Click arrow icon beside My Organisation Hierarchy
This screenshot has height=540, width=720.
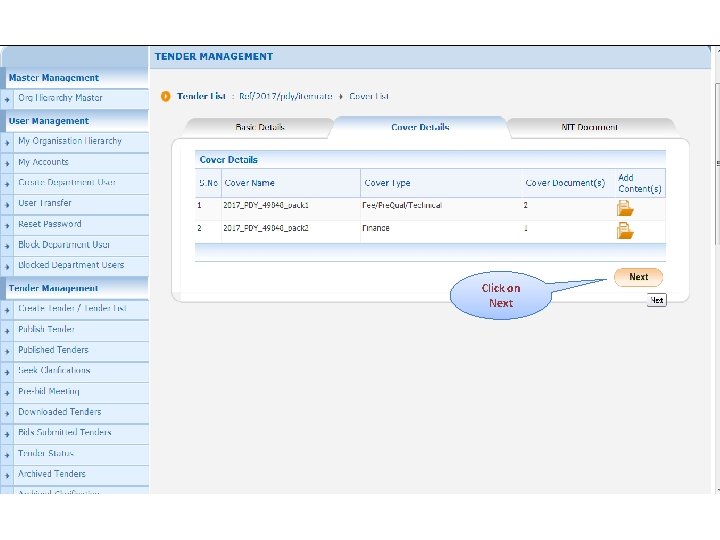[x=7, y=143]
